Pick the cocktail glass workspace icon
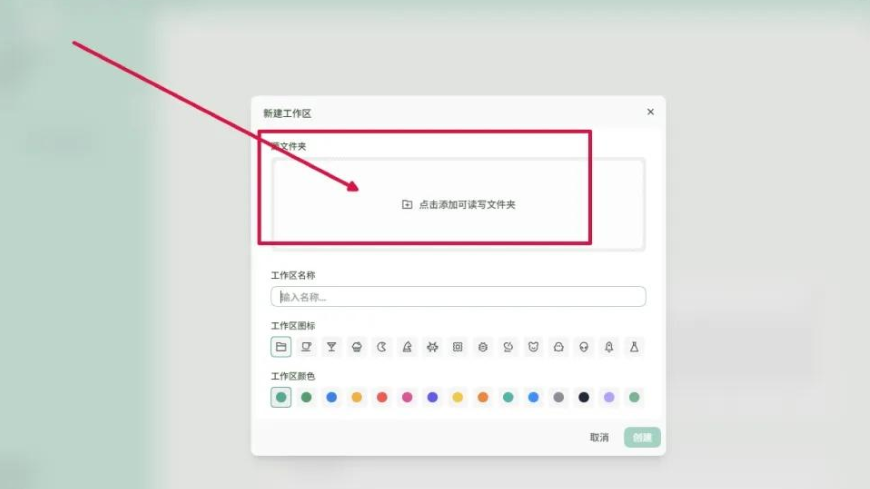870x489 pixels. 331,347
